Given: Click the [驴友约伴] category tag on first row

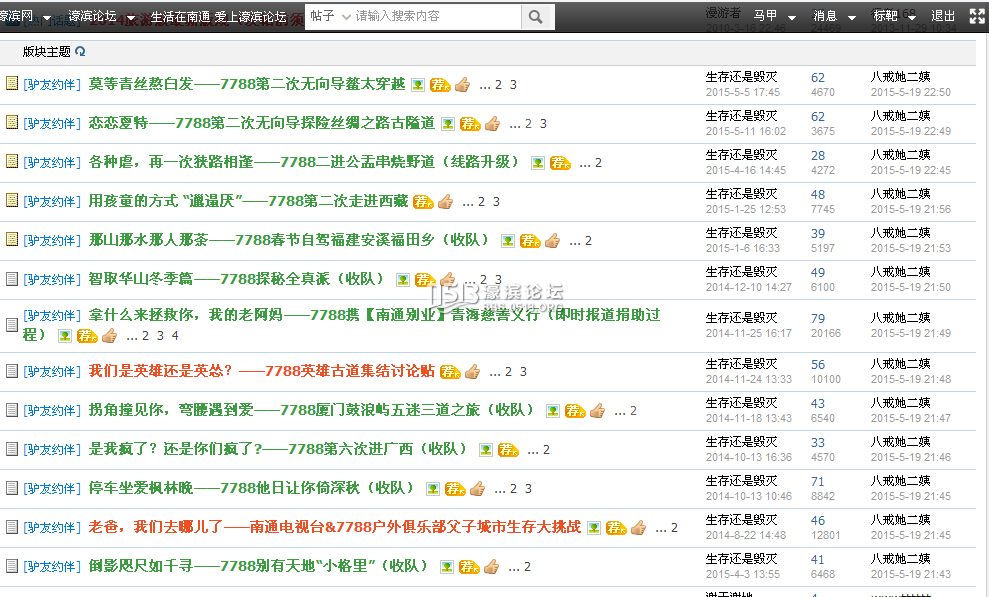Looking at the screenshot, I should (52, 85).
